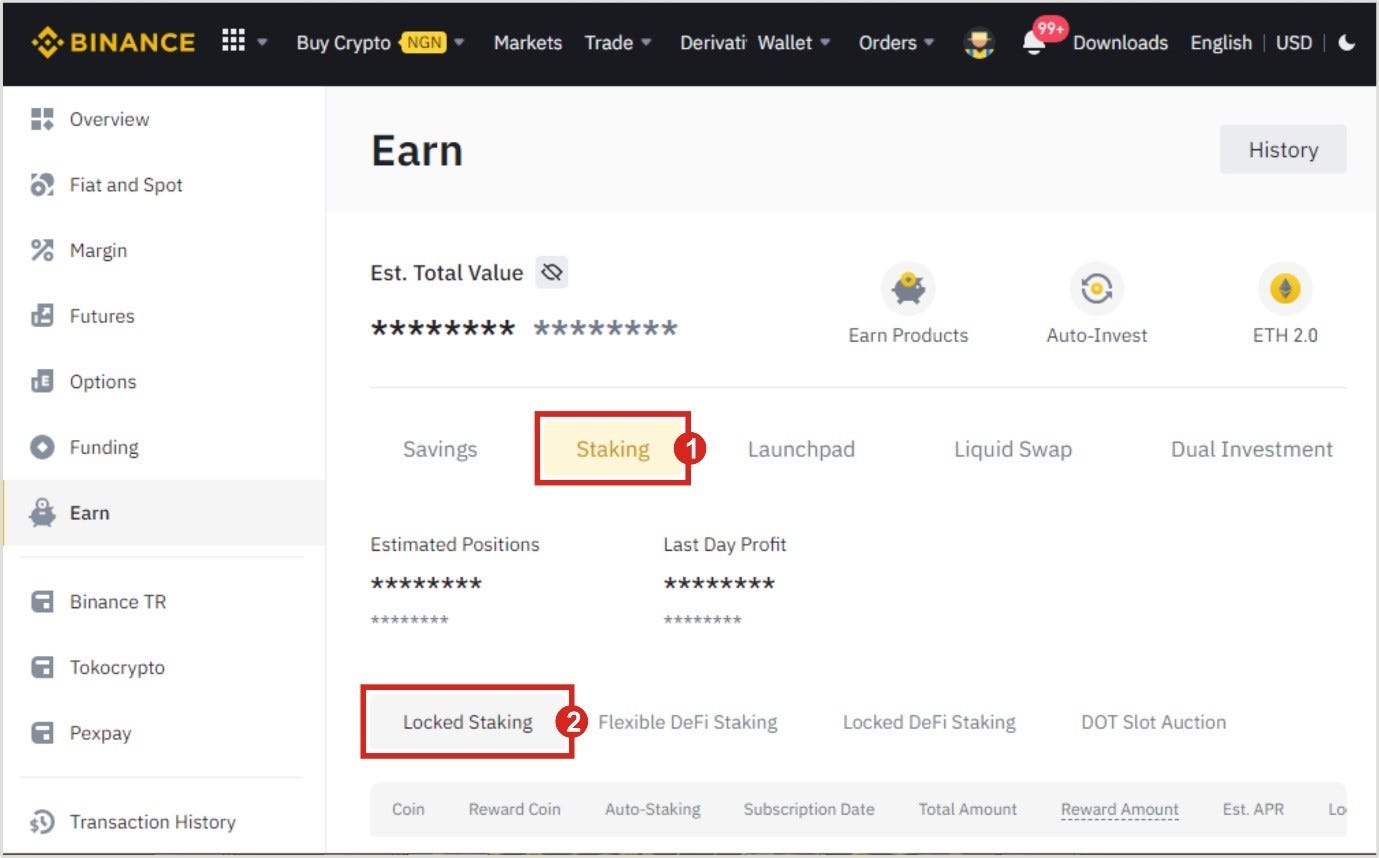Click the Binance TR sidebar icon
The image size is (1379, 858).
tap(42, 602)
